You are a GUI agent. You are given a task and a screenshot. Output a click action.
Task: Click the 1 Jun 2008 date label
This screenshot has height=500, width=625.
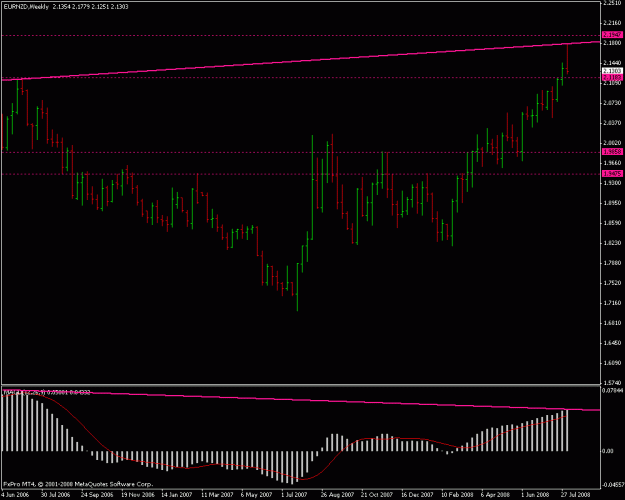tap(535, 495)
